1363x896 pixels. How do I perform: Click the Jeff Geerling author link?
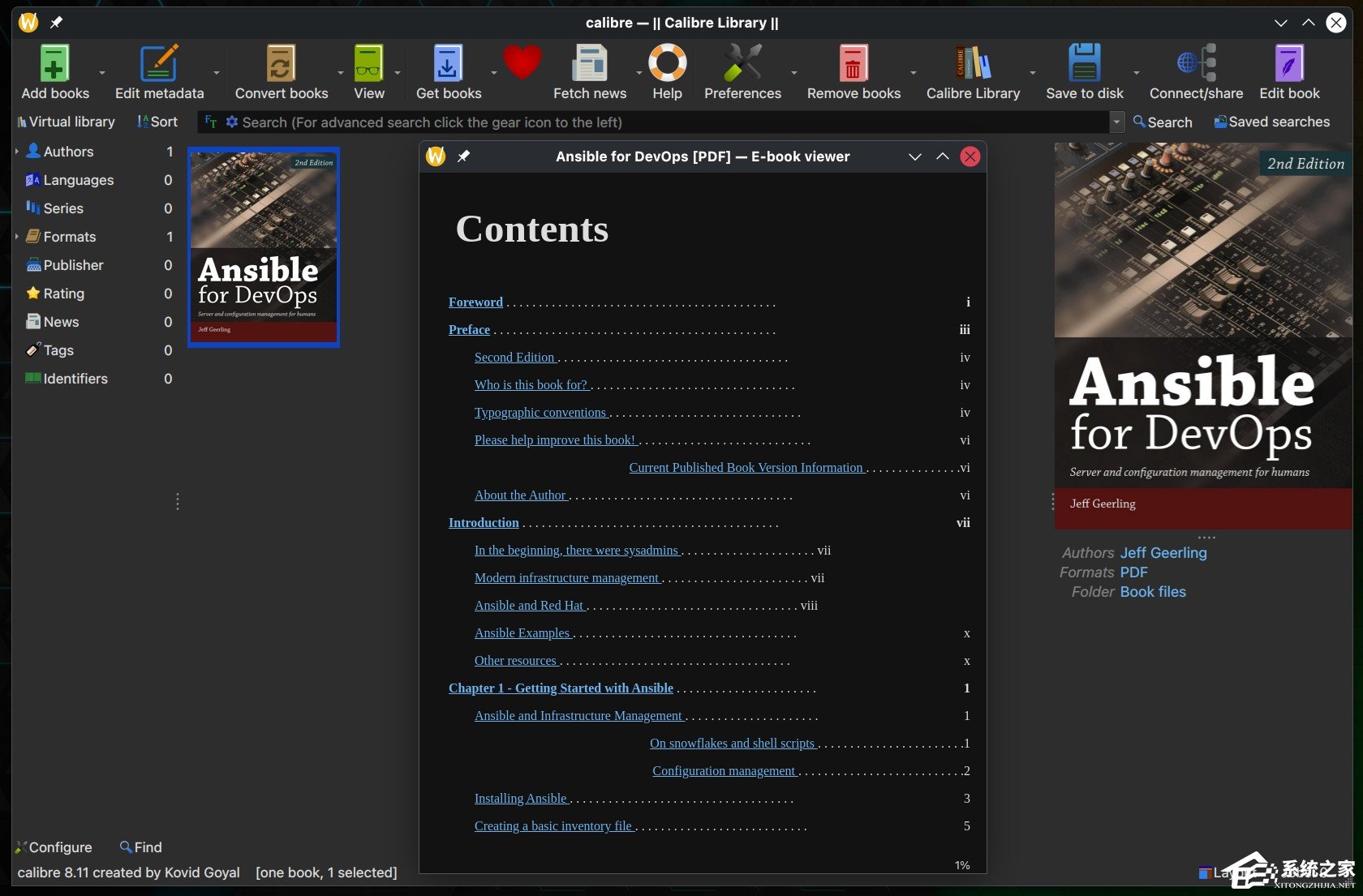pos(1163,553)
